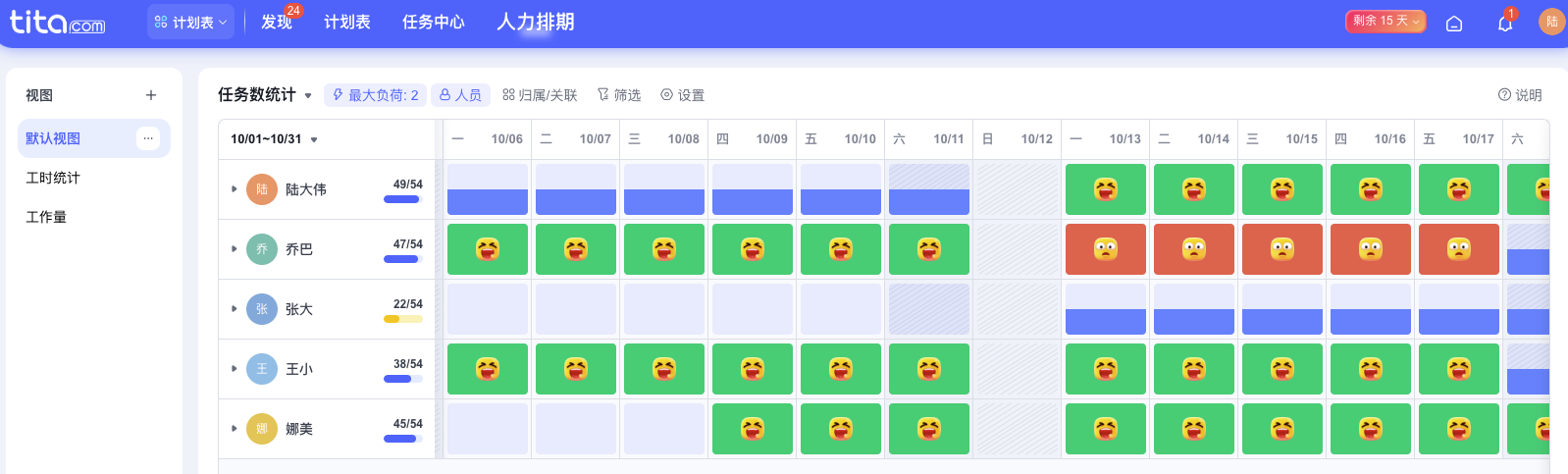The height and width of the screenshot is (474, 1568).
Task: Click the 陆大伟 avatar
Action: 262,189
